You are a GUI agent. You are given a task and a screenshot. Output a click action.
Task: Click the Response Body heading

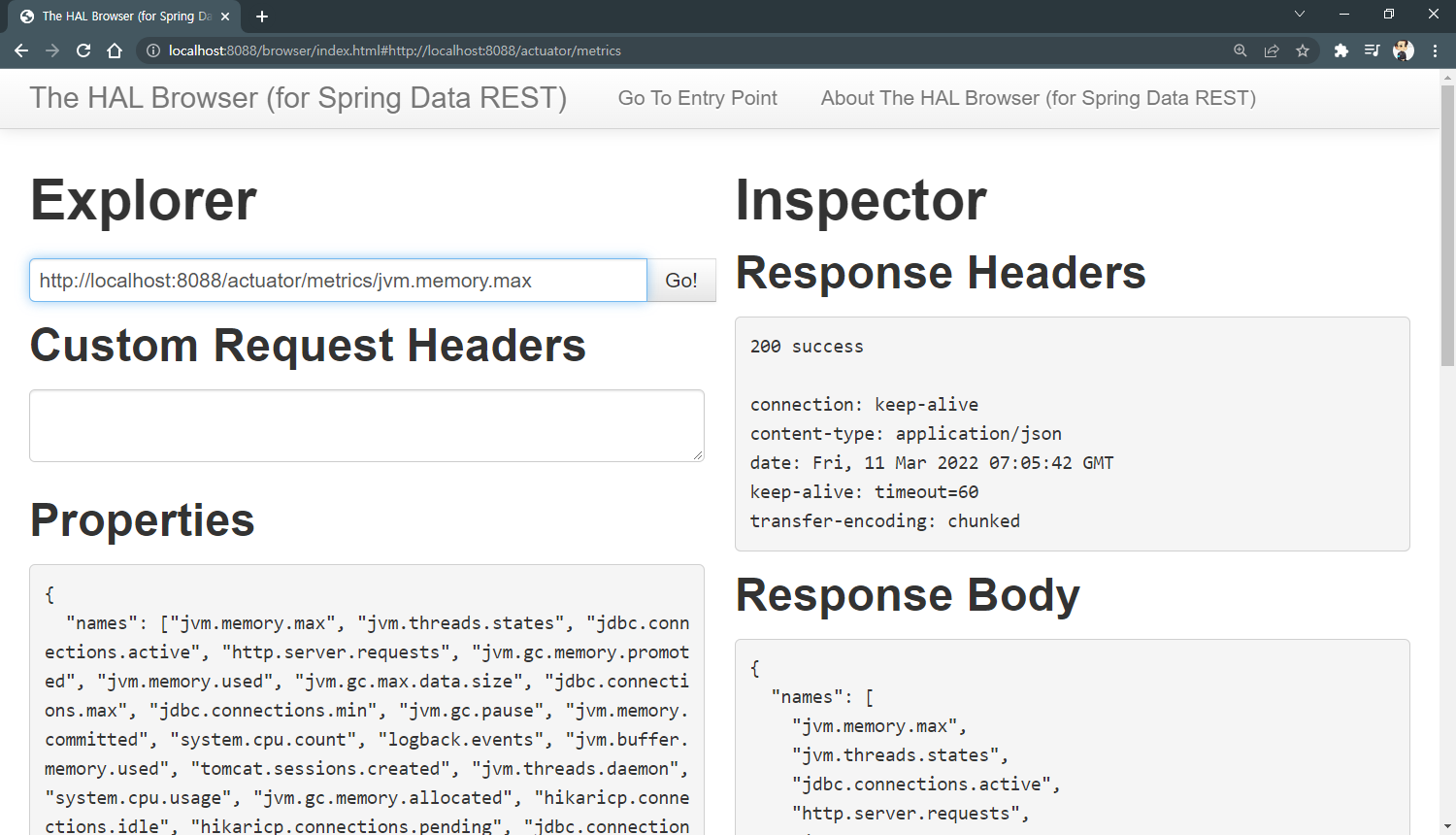[x=908, y=595]
